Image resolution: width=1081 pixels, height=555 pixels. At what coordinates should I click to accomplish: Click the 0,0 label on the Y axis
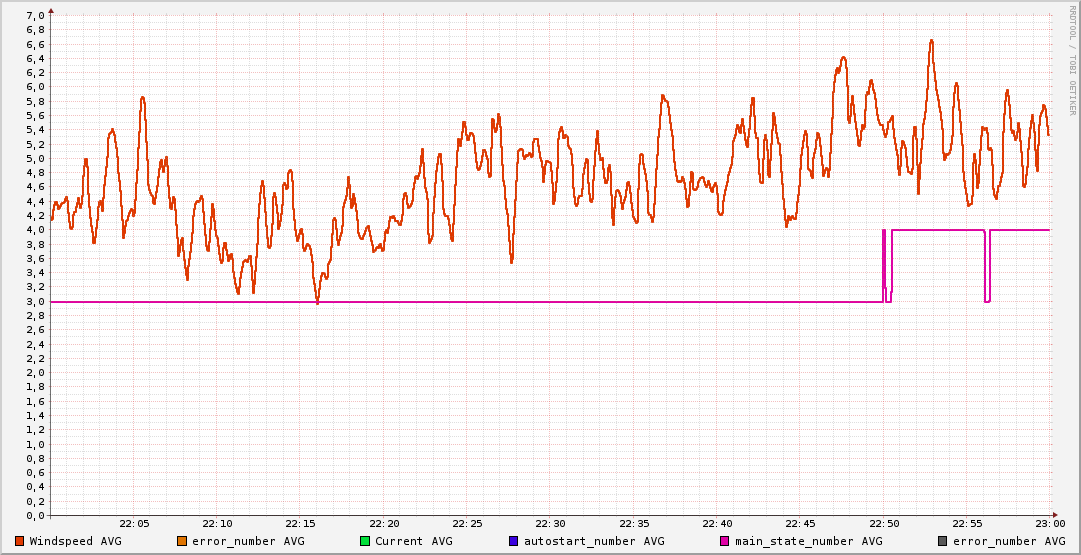pos(34,515)
